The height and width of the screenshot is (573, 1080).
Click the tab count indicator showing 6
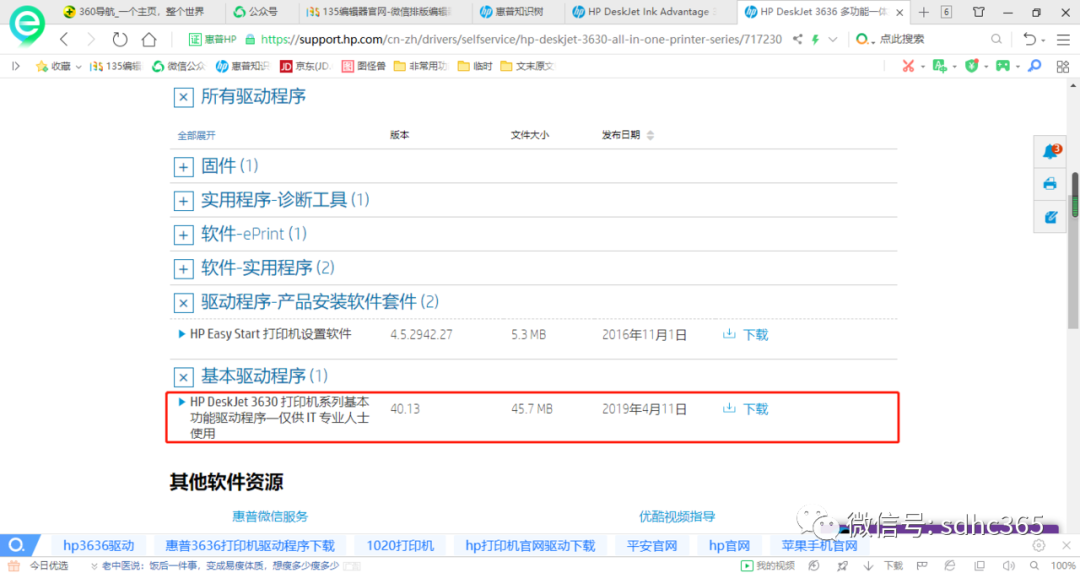click(946, 12)
